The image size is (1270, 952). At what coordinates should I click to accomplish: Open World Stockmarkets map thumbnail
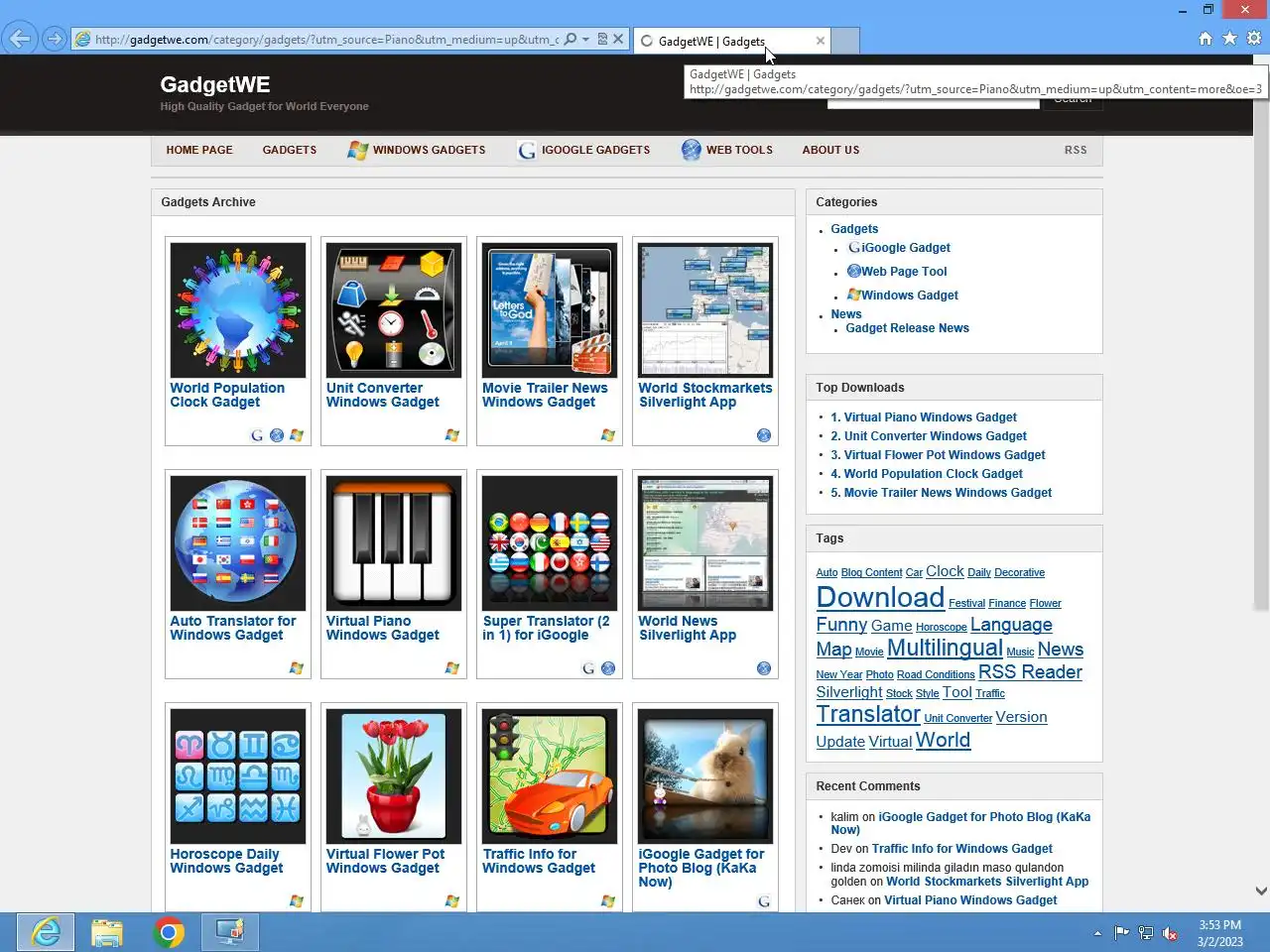pyautogui.click(x=705, y=310)
